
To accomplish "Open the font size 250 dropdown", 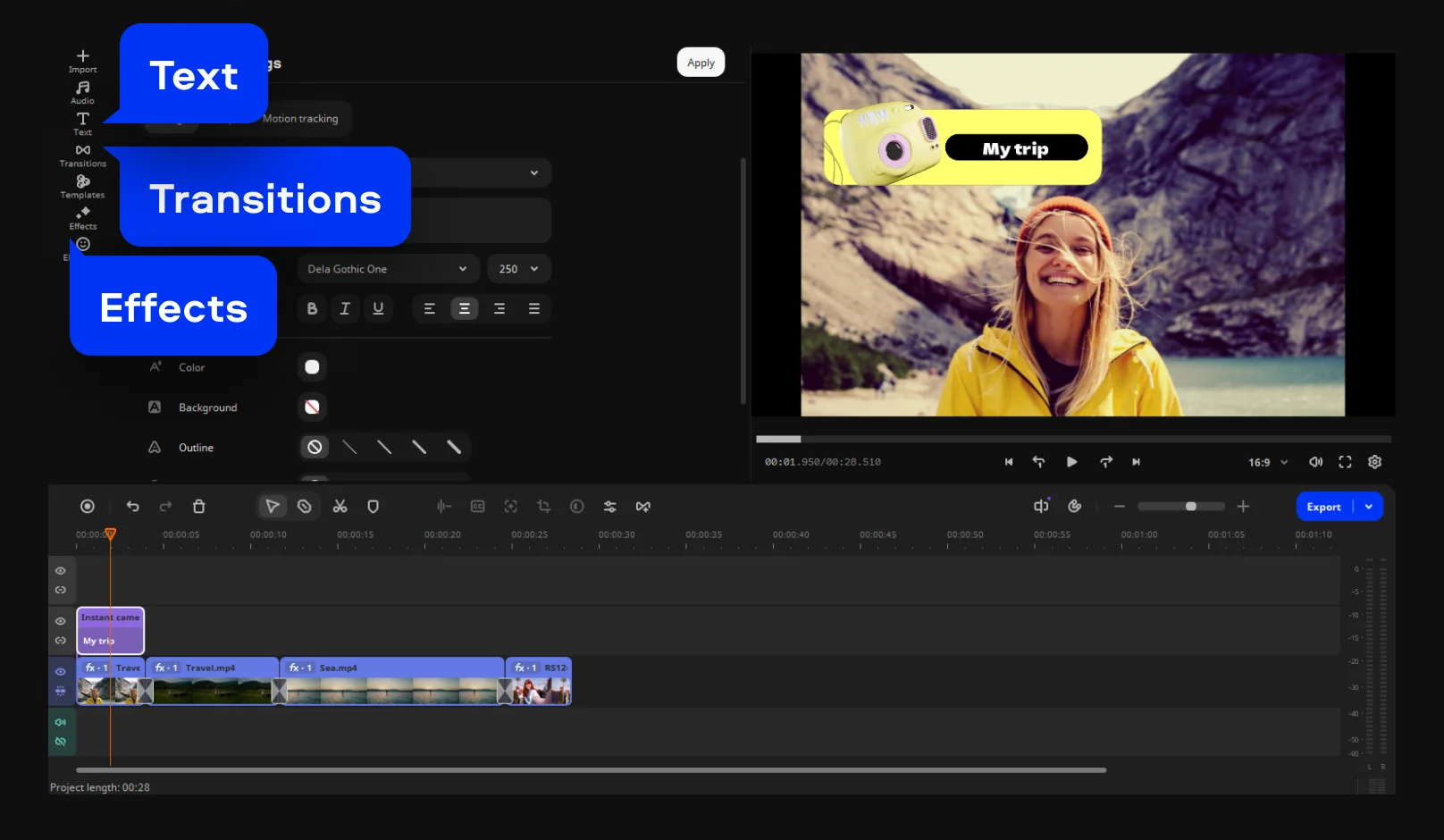I will click(519, 269).
